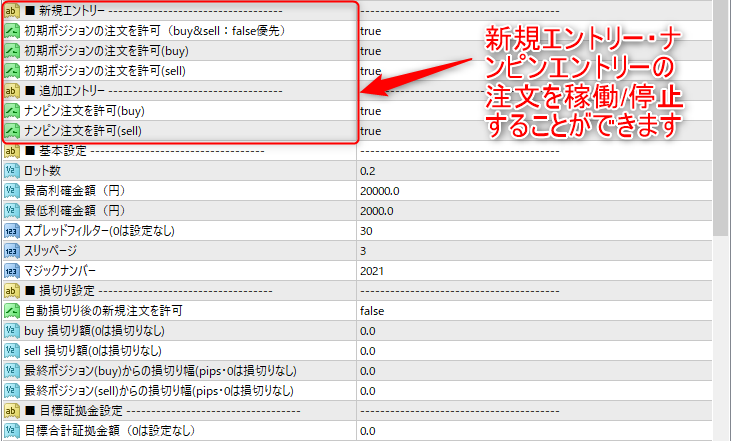This screenshot has height=441, width=731.
Task: Edit the スプレッドフィルター value 30
Action: pos(366,231)
